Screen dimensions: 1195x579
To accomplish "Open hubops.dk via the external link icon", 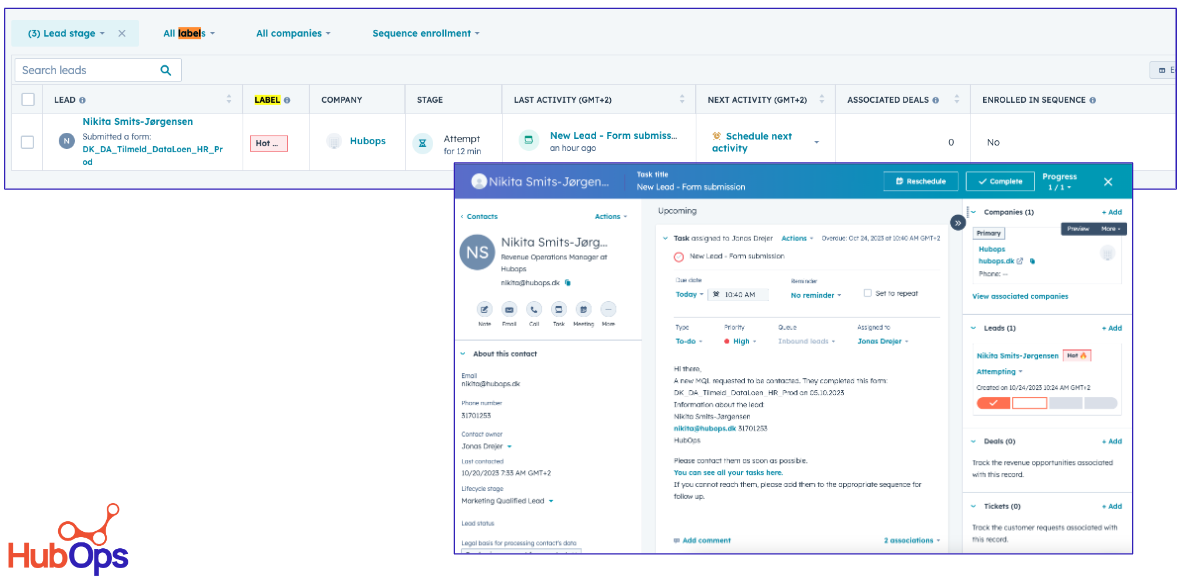I will coord(1020,261).
